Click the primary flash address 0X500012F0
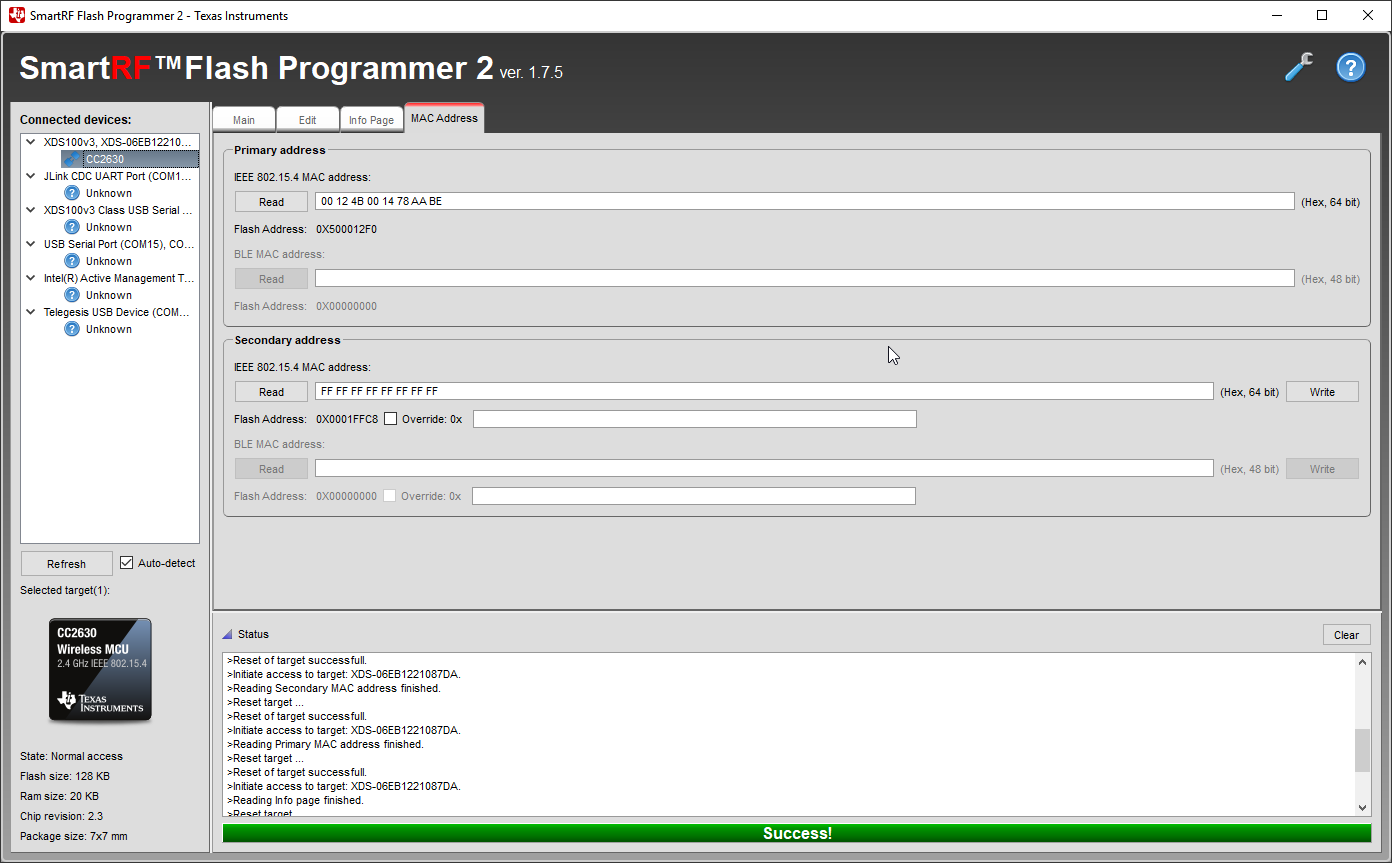 346,229
